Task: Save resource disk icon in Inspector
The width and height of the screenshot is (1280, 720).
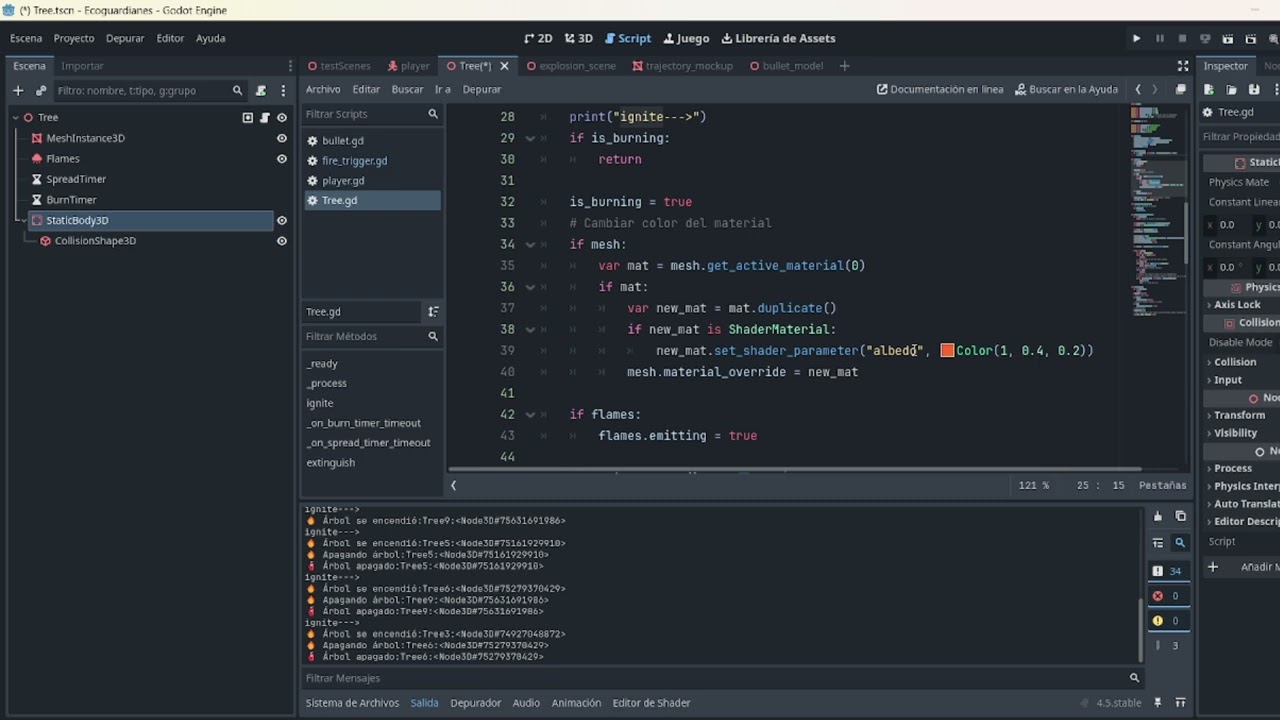Action: 1254,89
